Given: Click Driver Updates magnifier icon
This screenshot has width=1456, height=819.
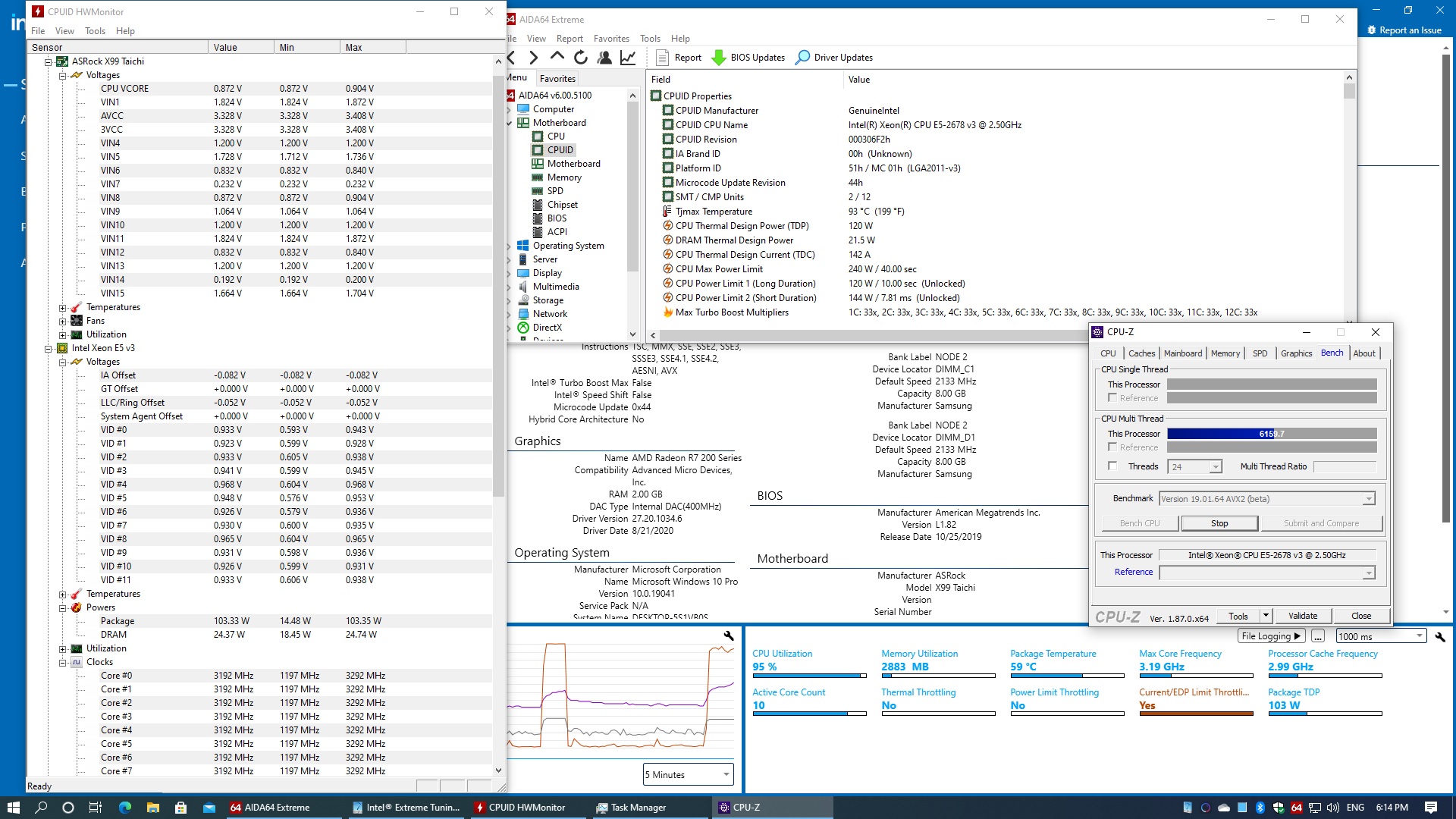Looking at the screenshot, I should click(x=802, y=58).
